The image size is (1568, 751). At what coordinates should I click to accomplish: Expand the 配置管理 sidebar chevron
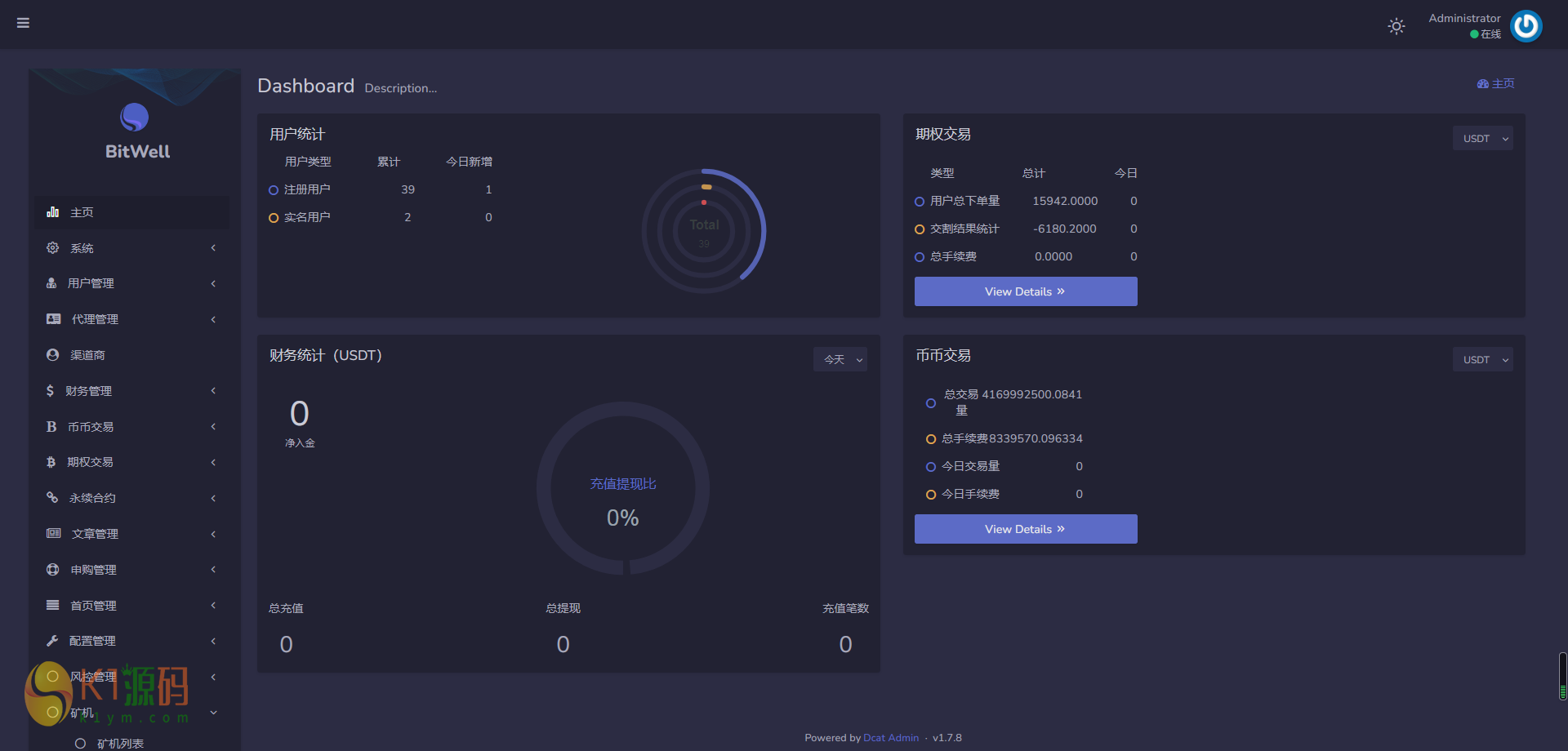(x=213, y=641)
